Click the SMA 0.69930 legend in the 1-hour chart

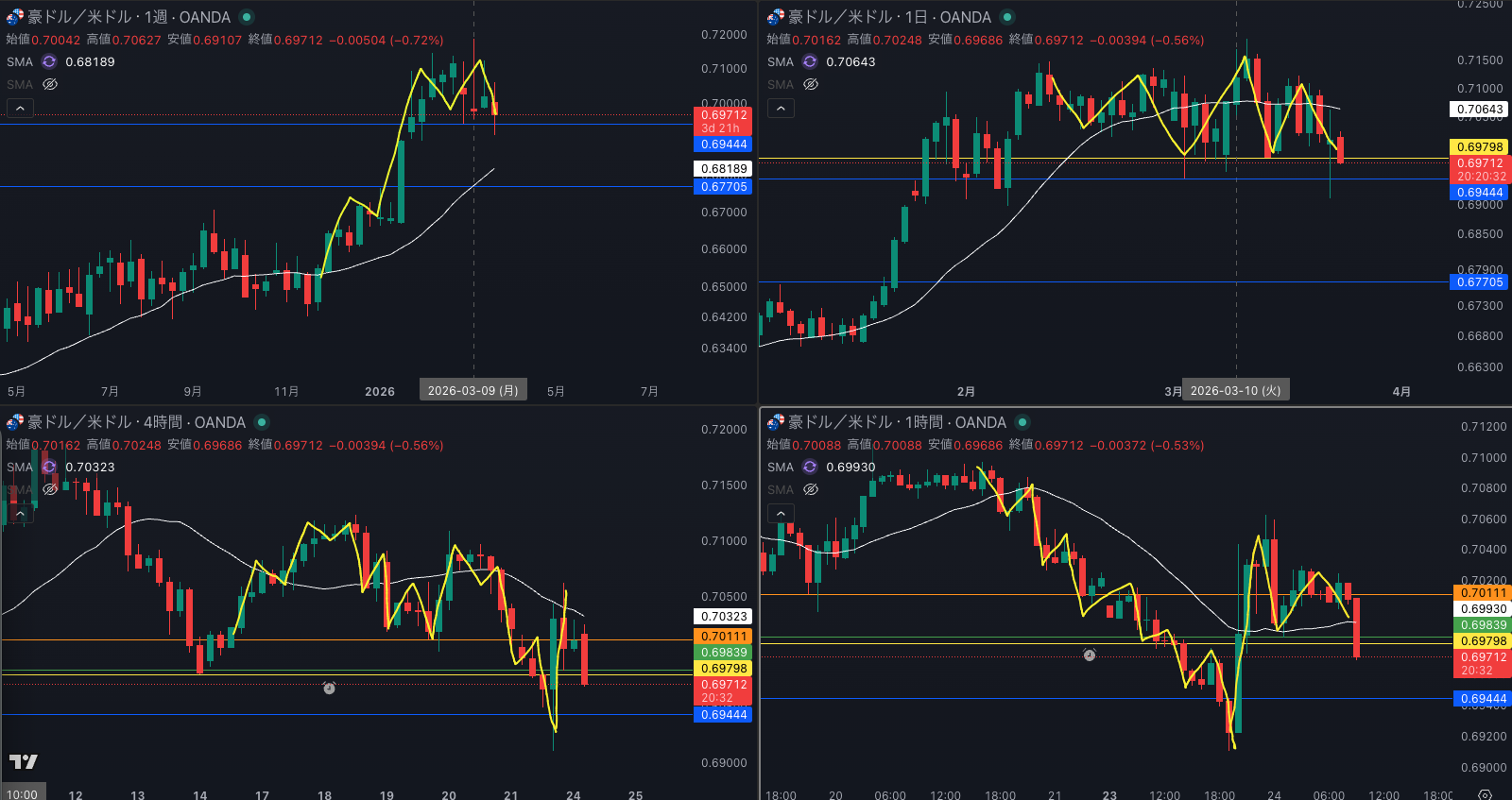(x=850, y=467)
